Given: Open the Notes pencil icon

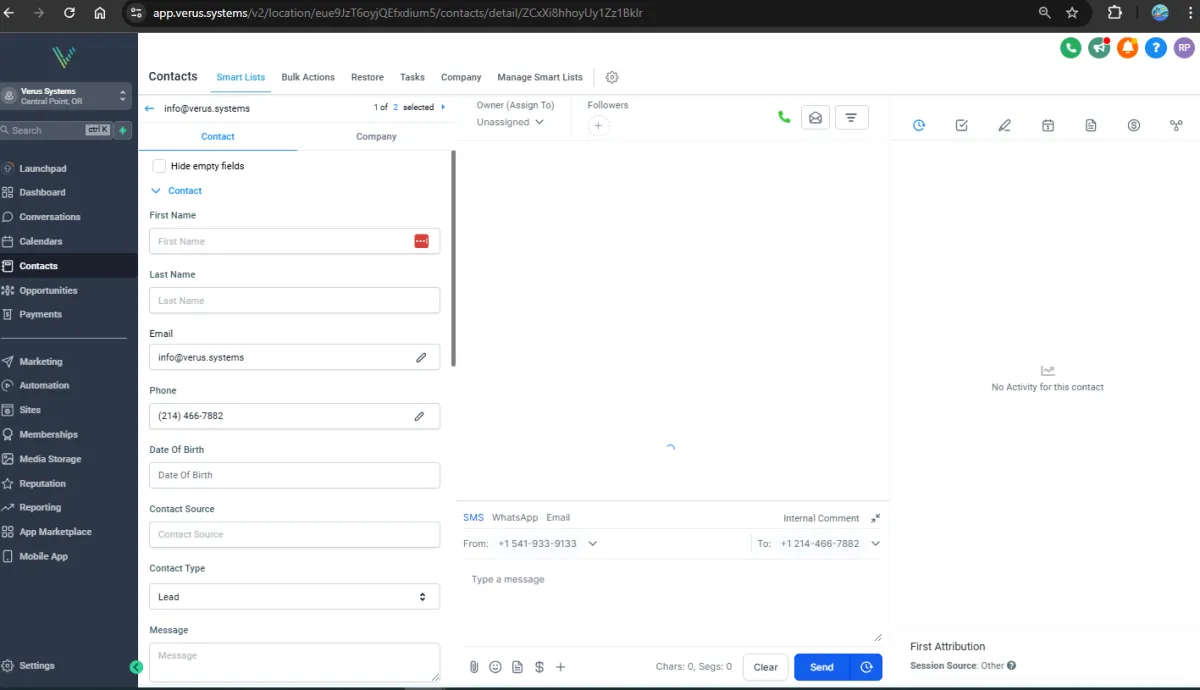Looking at the screenshot, I should click(1005, 125).
